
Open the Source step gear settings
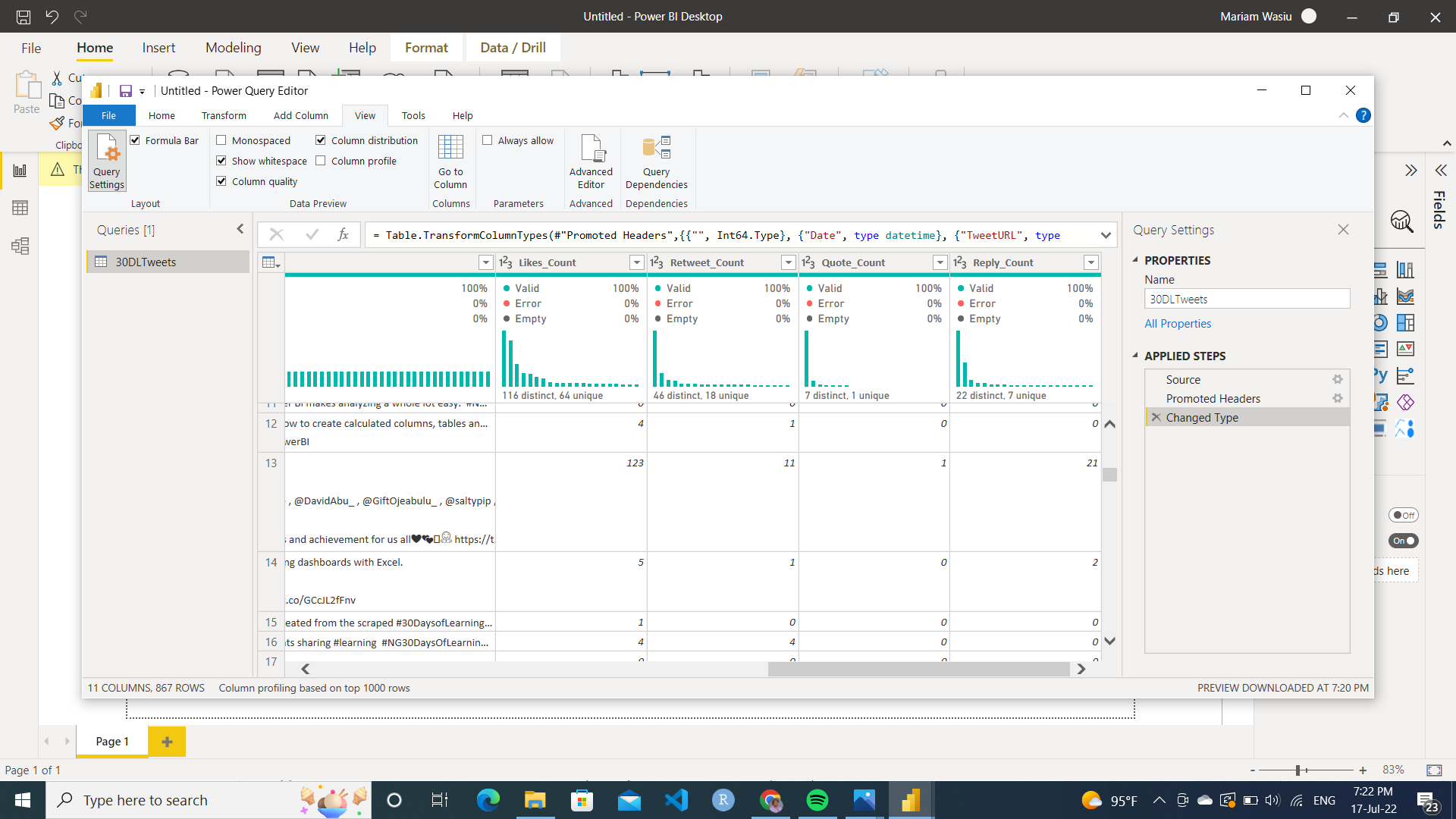(1338, 380)
